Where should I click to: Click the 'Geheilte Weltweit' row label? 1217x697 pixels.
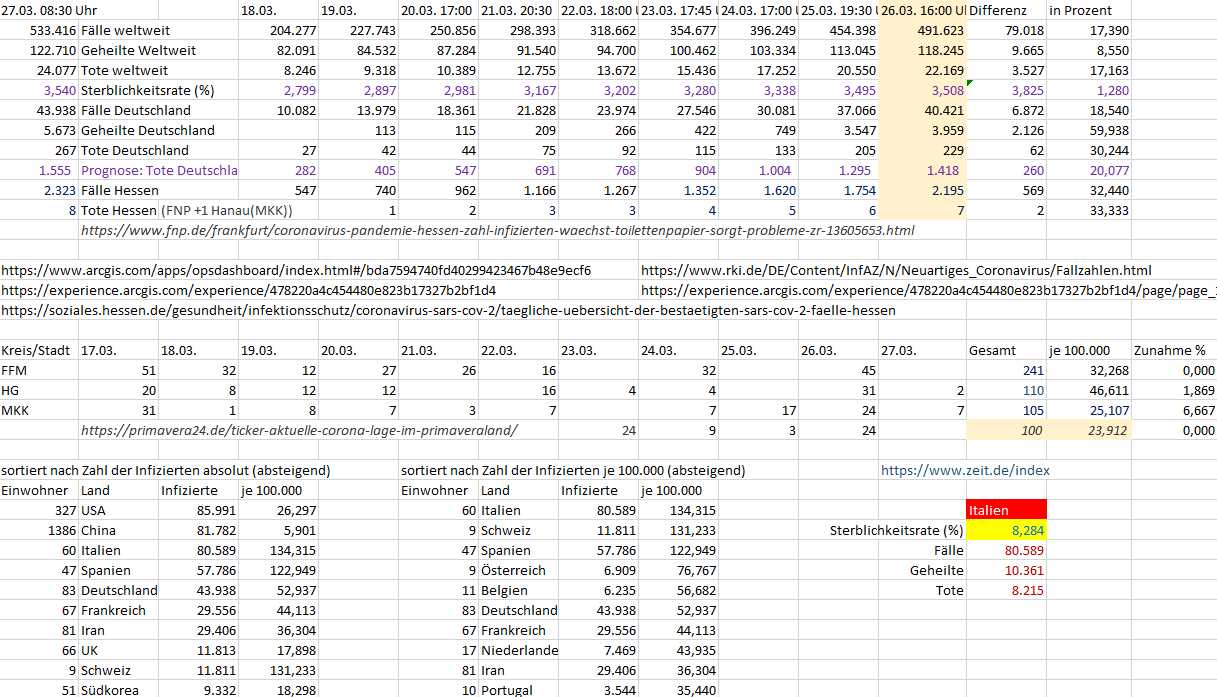(x=138, y=50)
